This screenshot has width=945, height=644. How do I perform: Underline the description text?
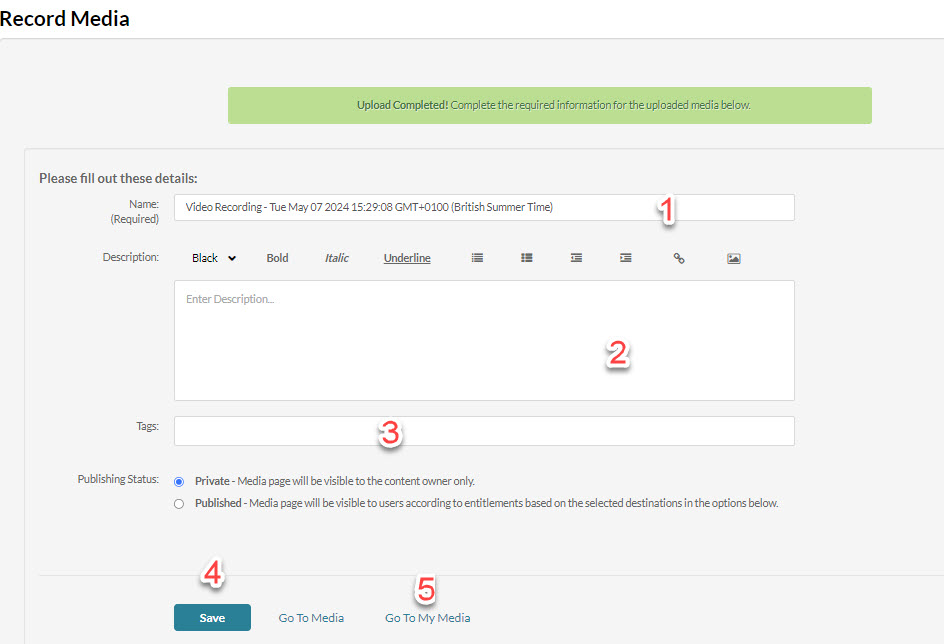click(x=406, y=257)
